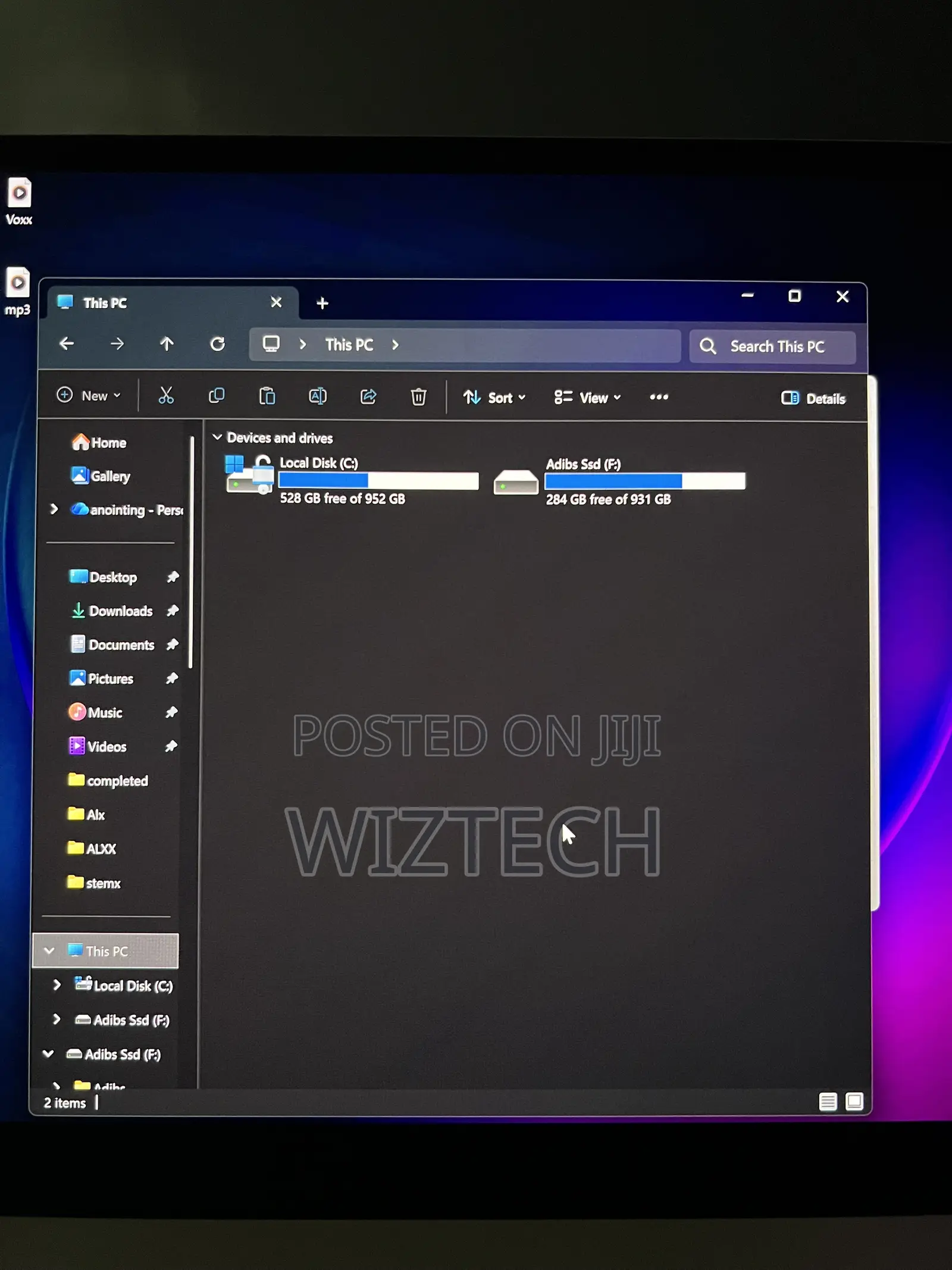The image size is (952, 1270).
Task: Unpin Desktop from Quick access
Action: pyautogui.click(x=173, y=577)
